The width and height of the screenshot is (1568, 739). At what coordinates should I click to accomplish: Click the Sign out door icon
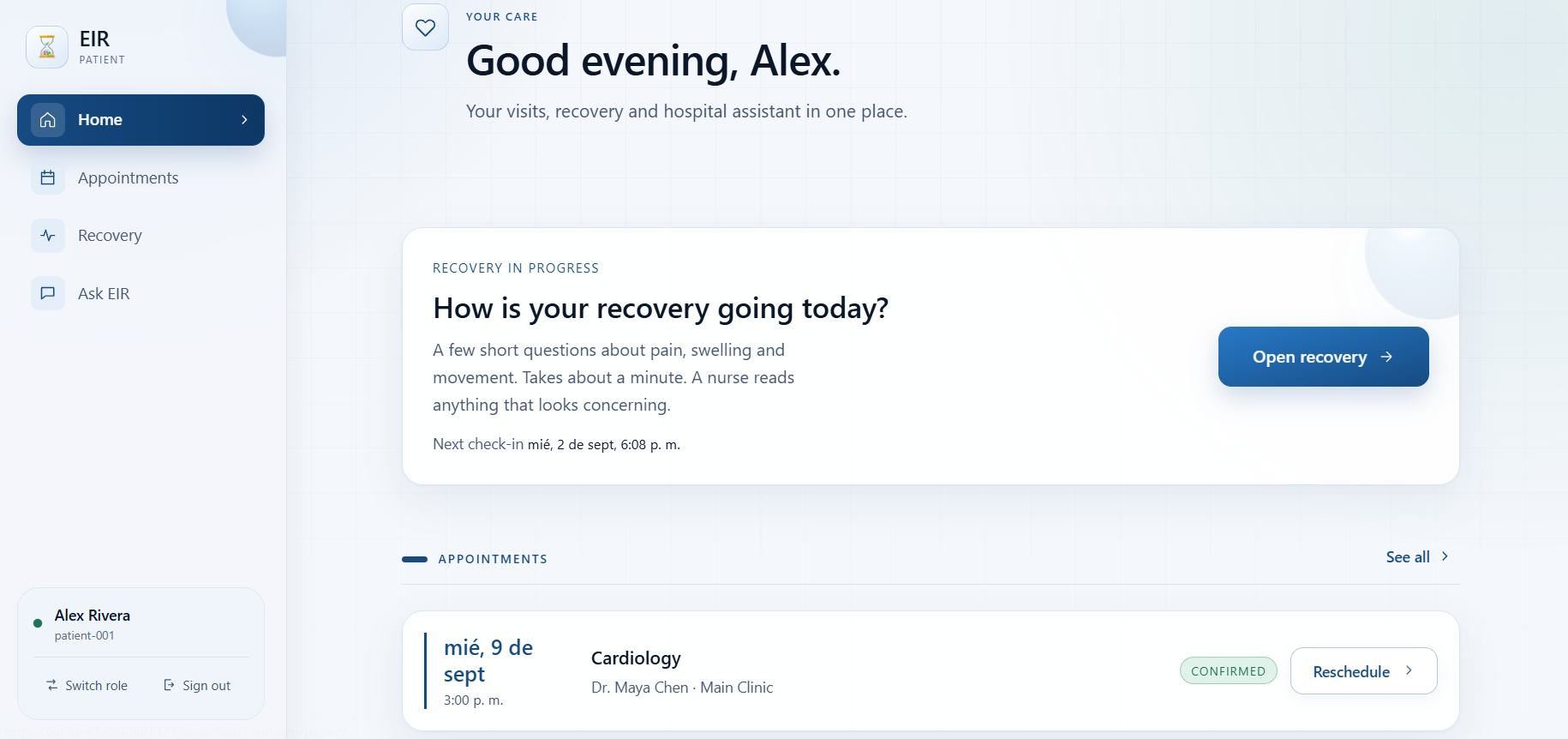(x=170, y=685)
